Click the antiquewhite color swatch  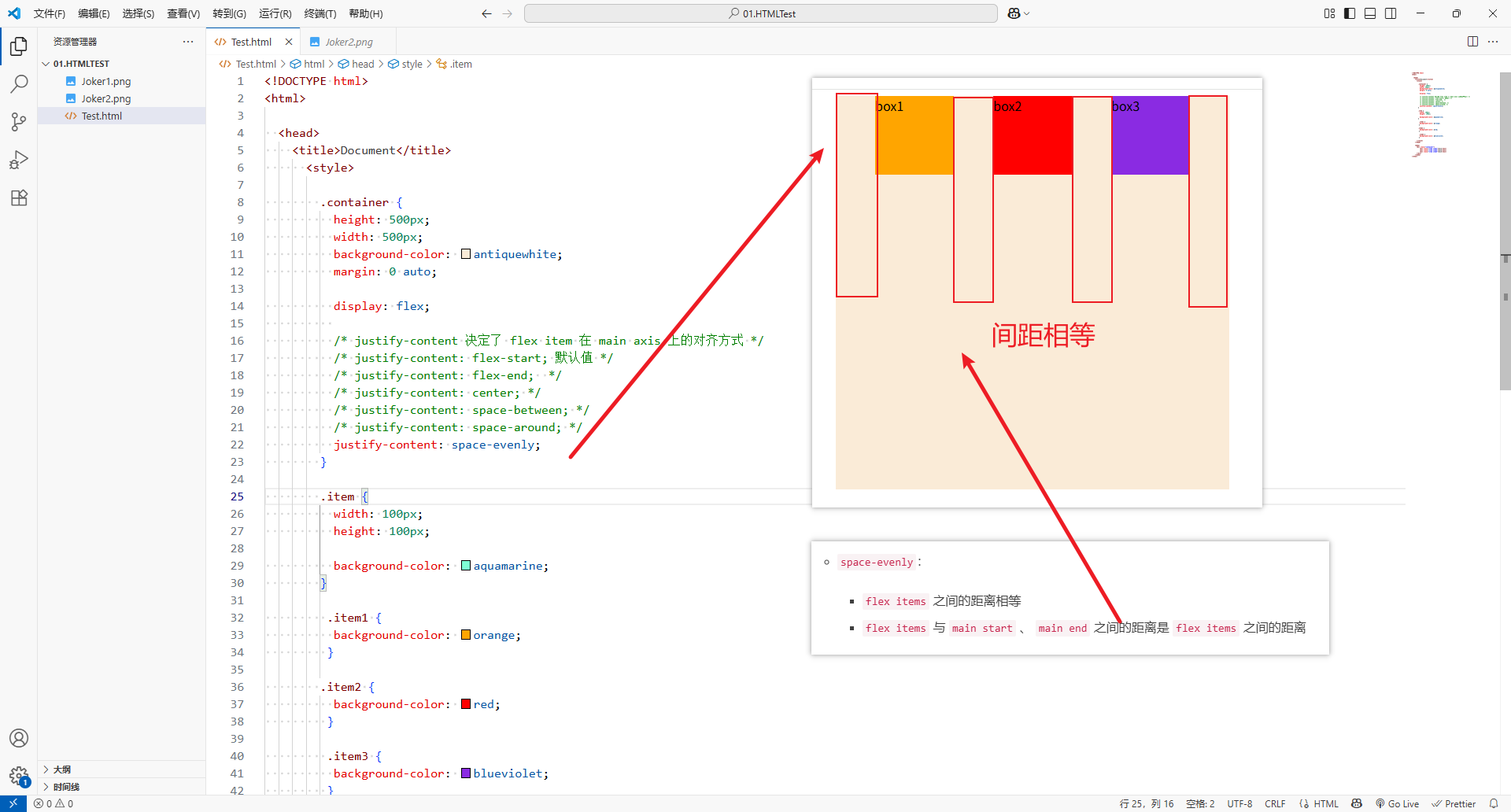pos(466,254)
